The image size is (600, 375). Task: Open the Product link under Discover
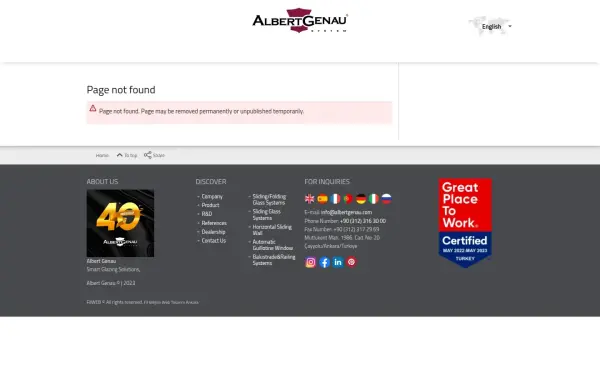[x=210, y=205]
